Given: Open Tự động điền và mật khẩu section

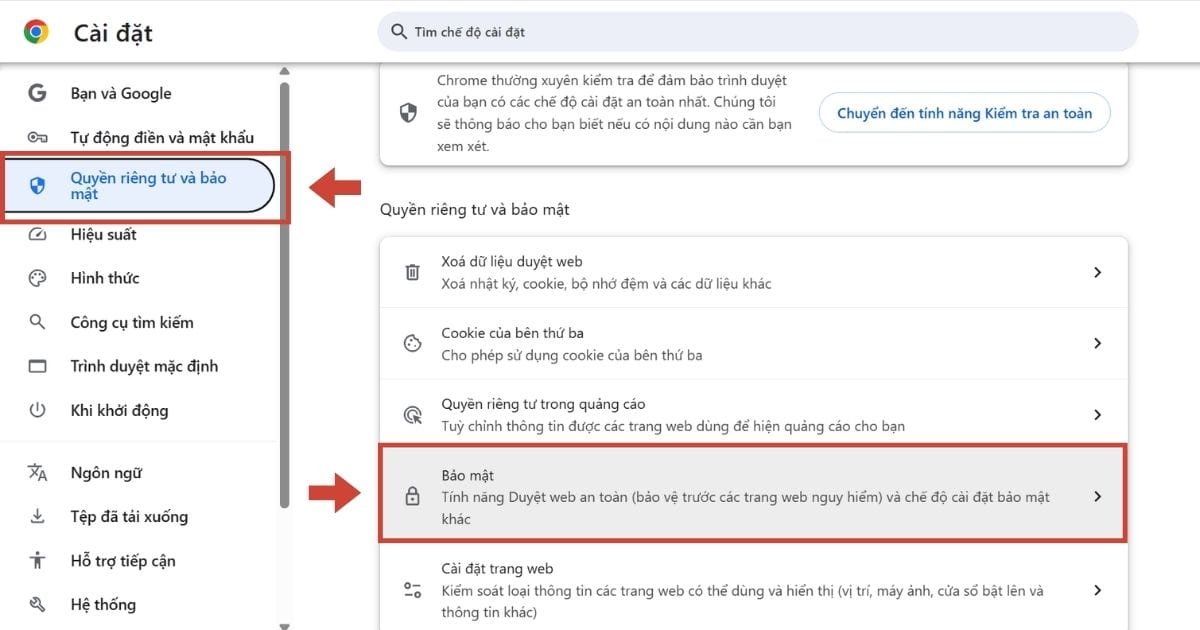Looking at the screenshot, I should coord(161,138).
